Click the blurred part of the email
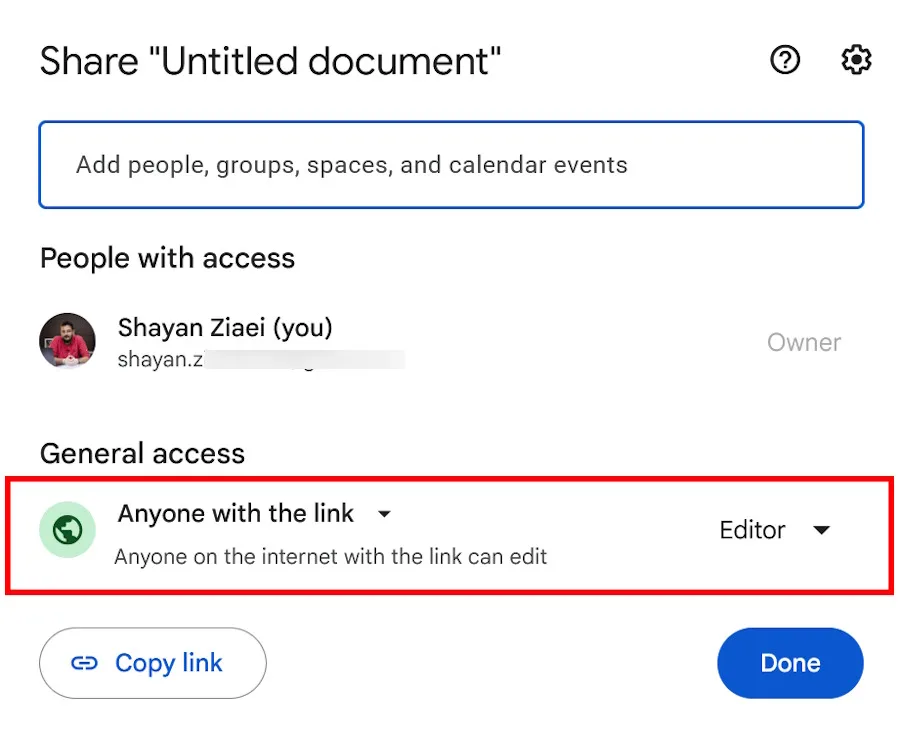Viewport: 900px width, 734px height. pos(305,358)
